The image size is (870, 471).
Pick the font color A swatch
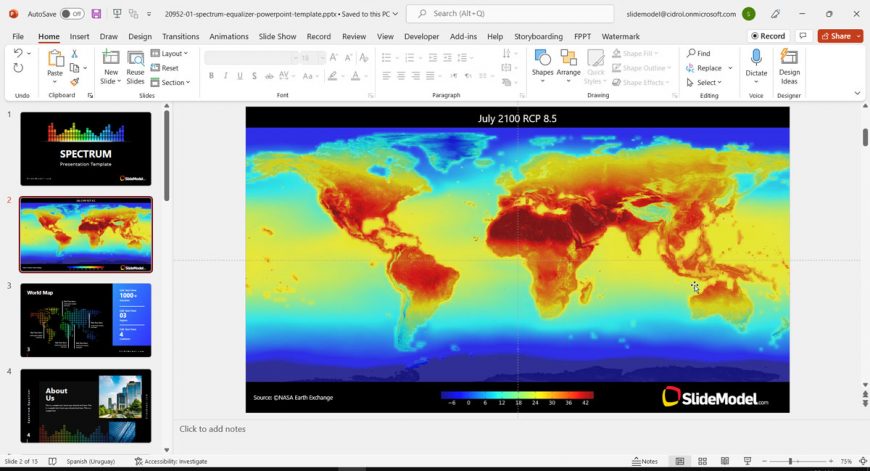(355, 76)
